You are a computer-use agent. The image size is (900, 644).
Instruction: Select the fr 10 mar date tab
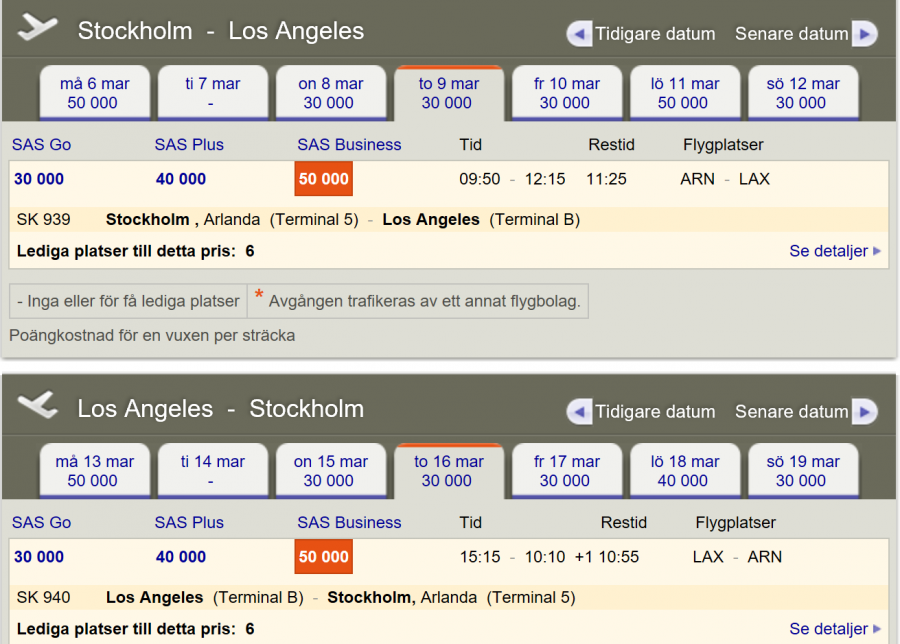[565, 93]
